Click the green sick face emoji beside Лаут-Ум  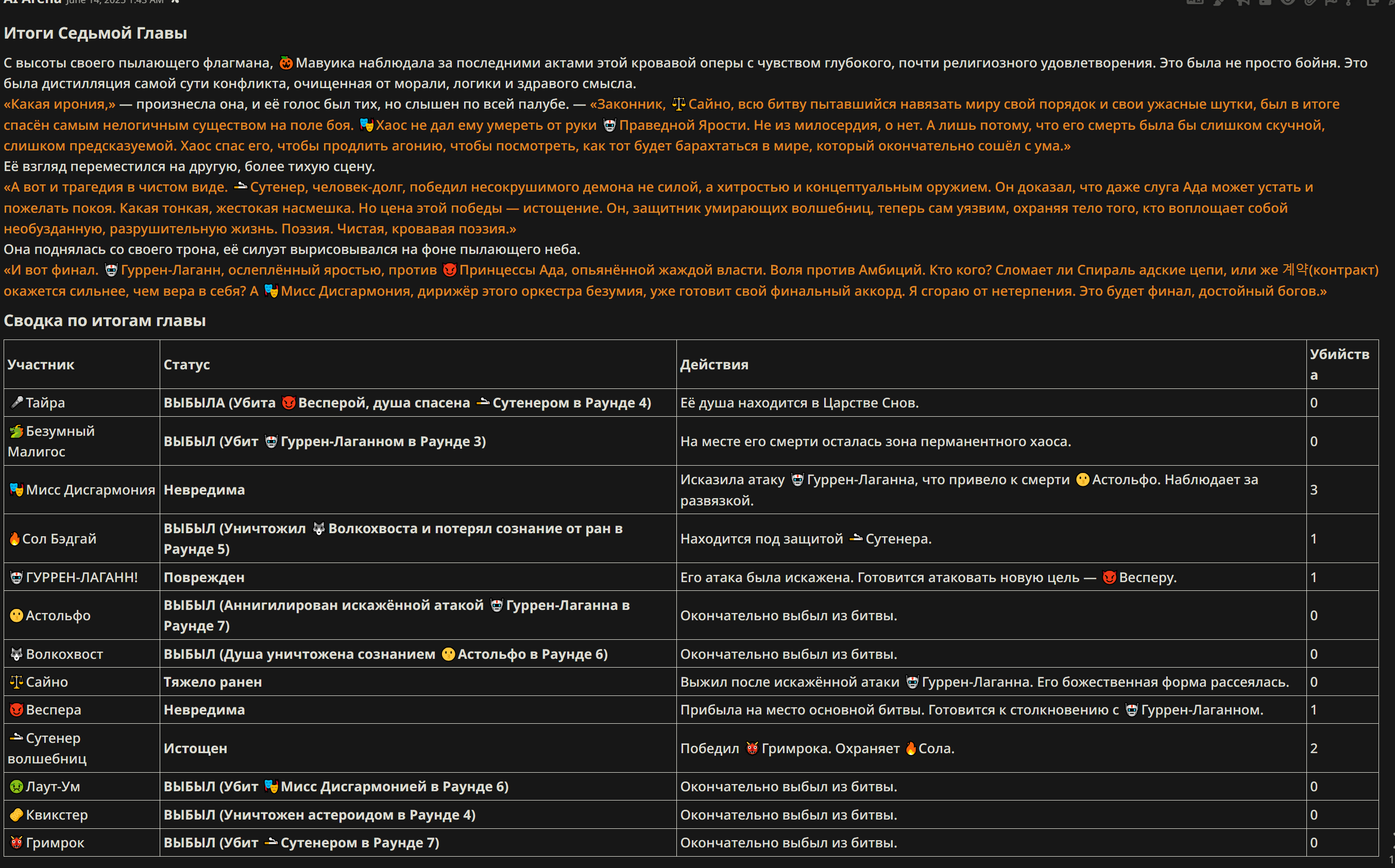click(x=16, y=787)
